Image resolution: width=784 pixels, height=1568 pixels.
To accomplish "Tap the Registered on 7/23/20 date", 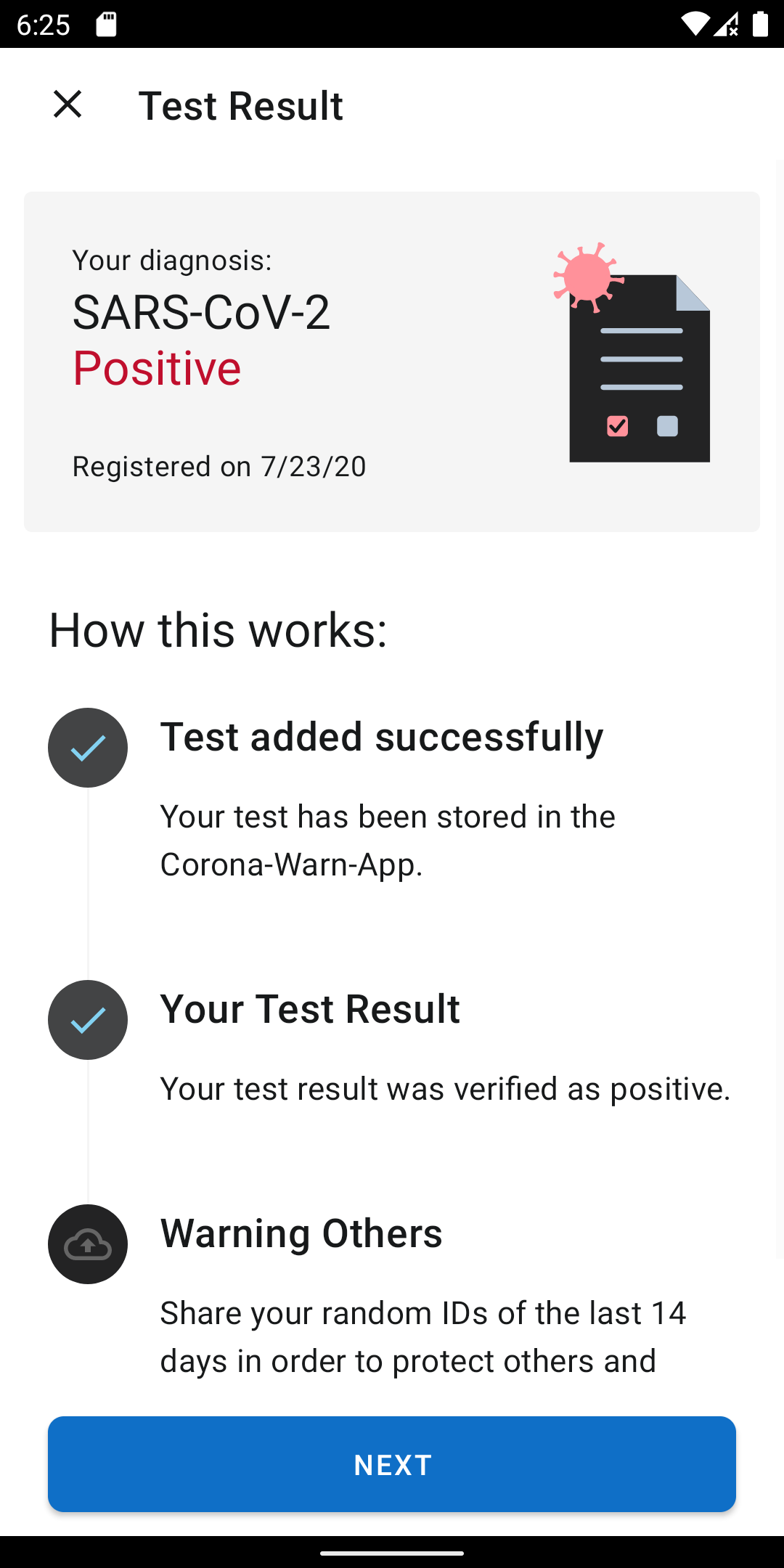I will point(219,467).
